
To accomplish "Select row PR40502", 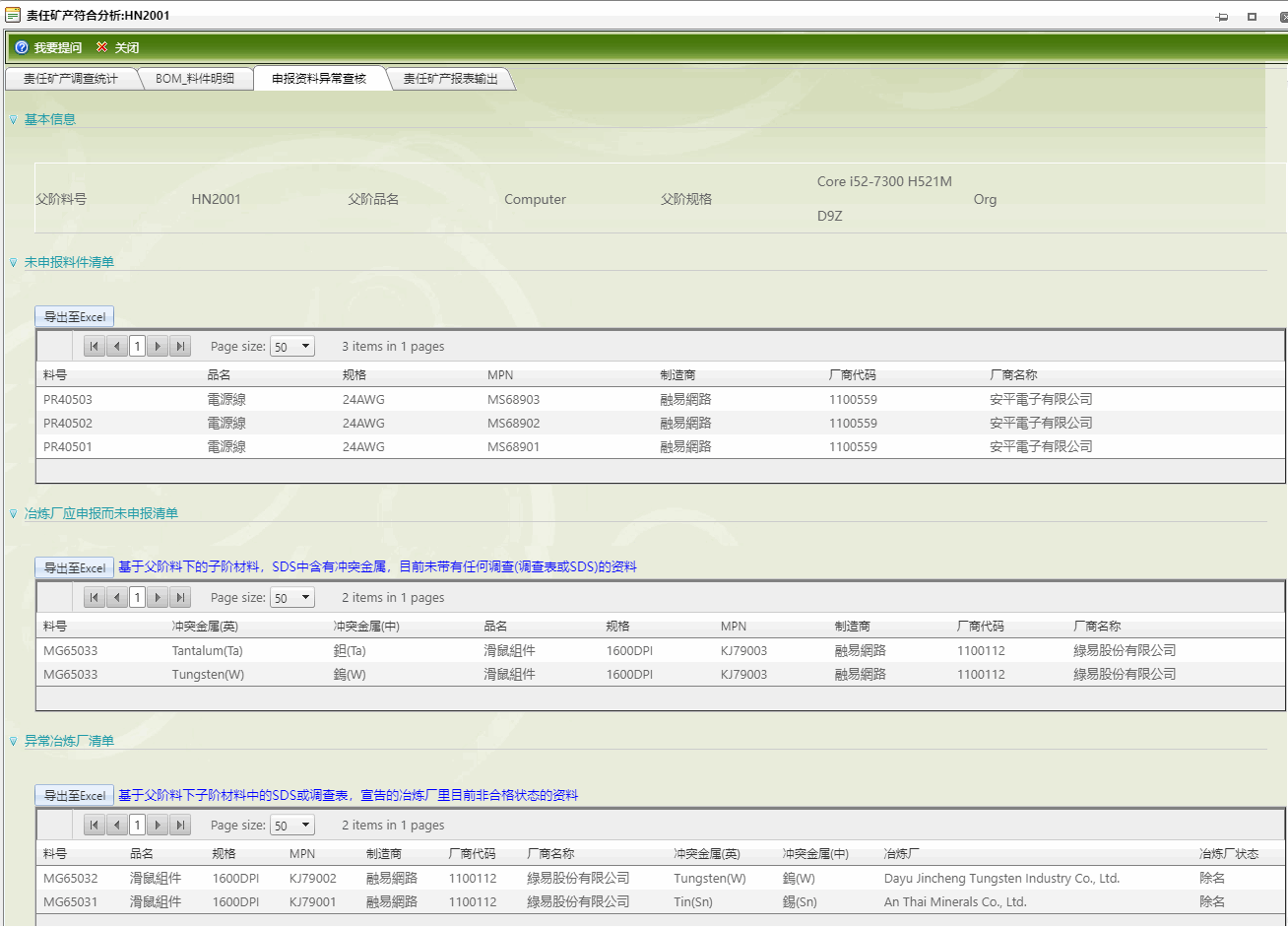I will 660,424.
